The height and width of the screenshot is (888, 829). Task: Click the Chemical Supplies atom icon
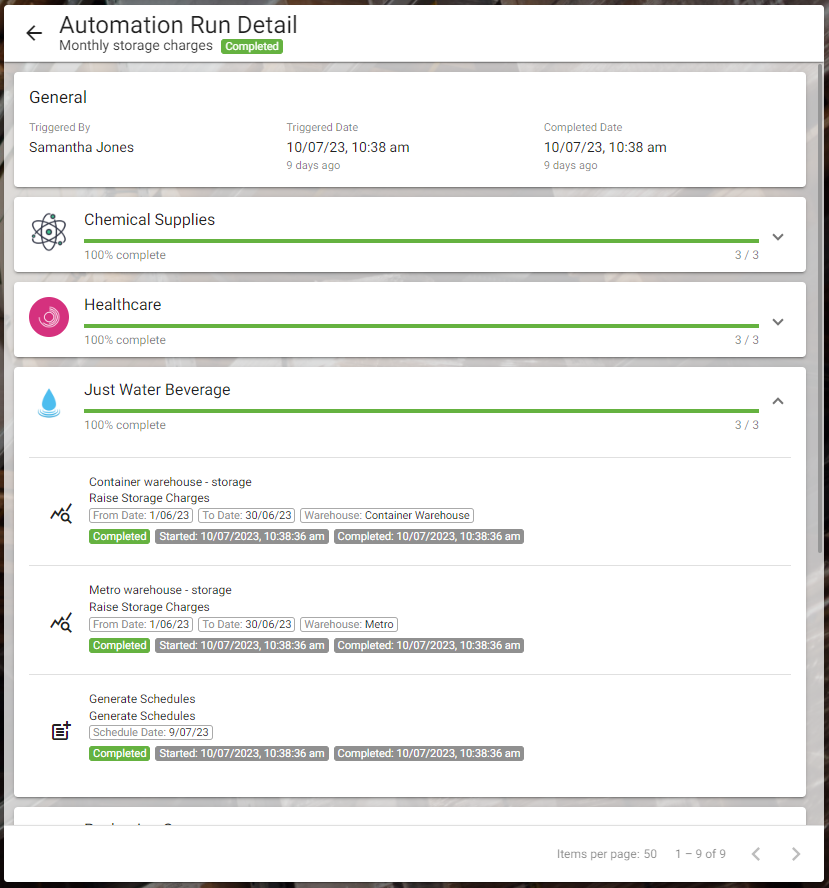pos(49,232)
